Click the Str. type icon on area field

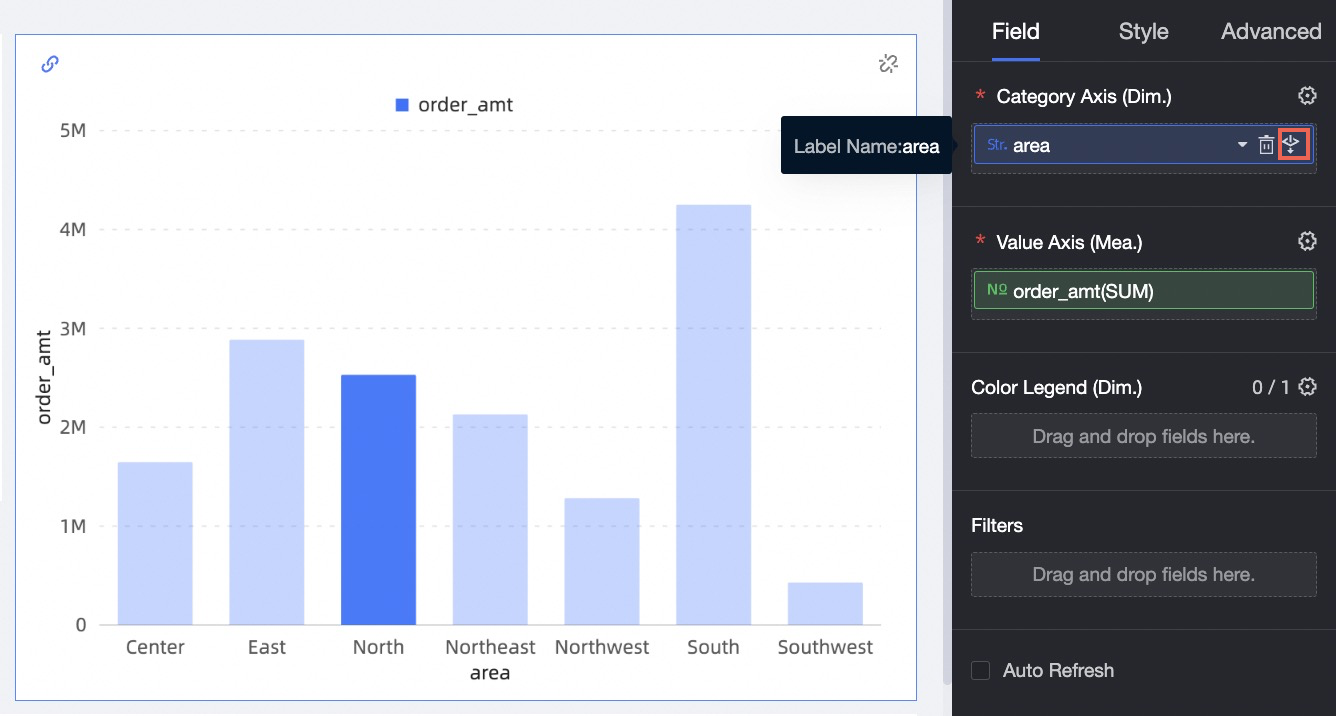pos(996,145)
